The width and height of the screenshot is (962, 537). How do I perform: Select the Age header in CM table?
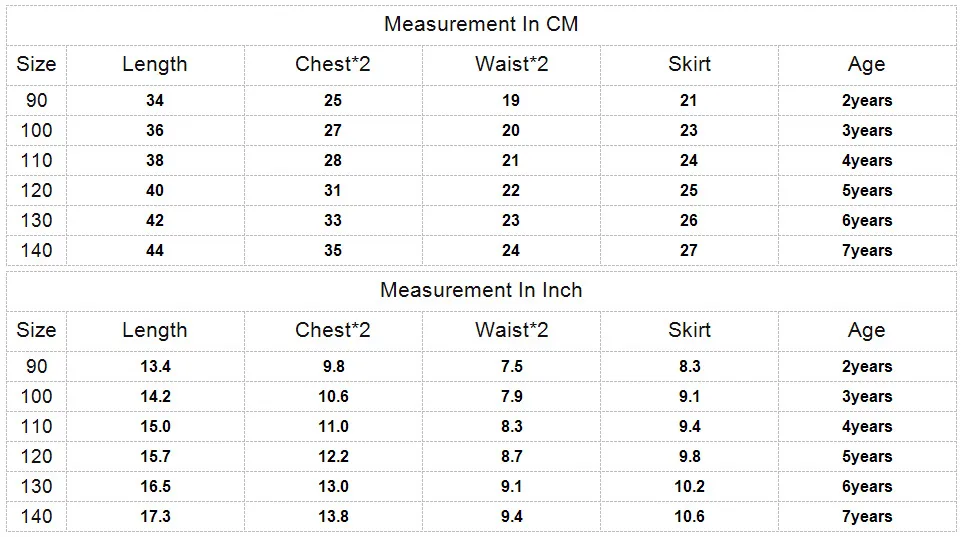866,64
